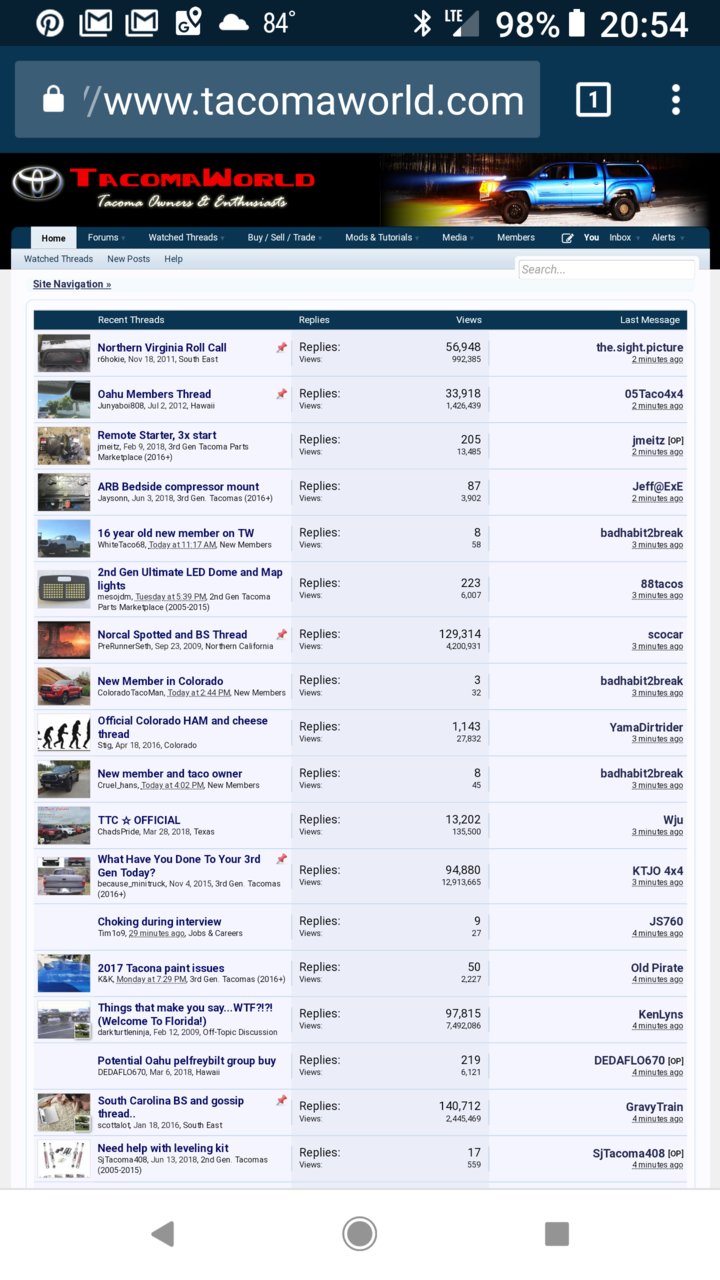Open the Chrome tab switcher showing 1 tab
This screenshot has height=1280, width=720.
[x=593, y=100]
